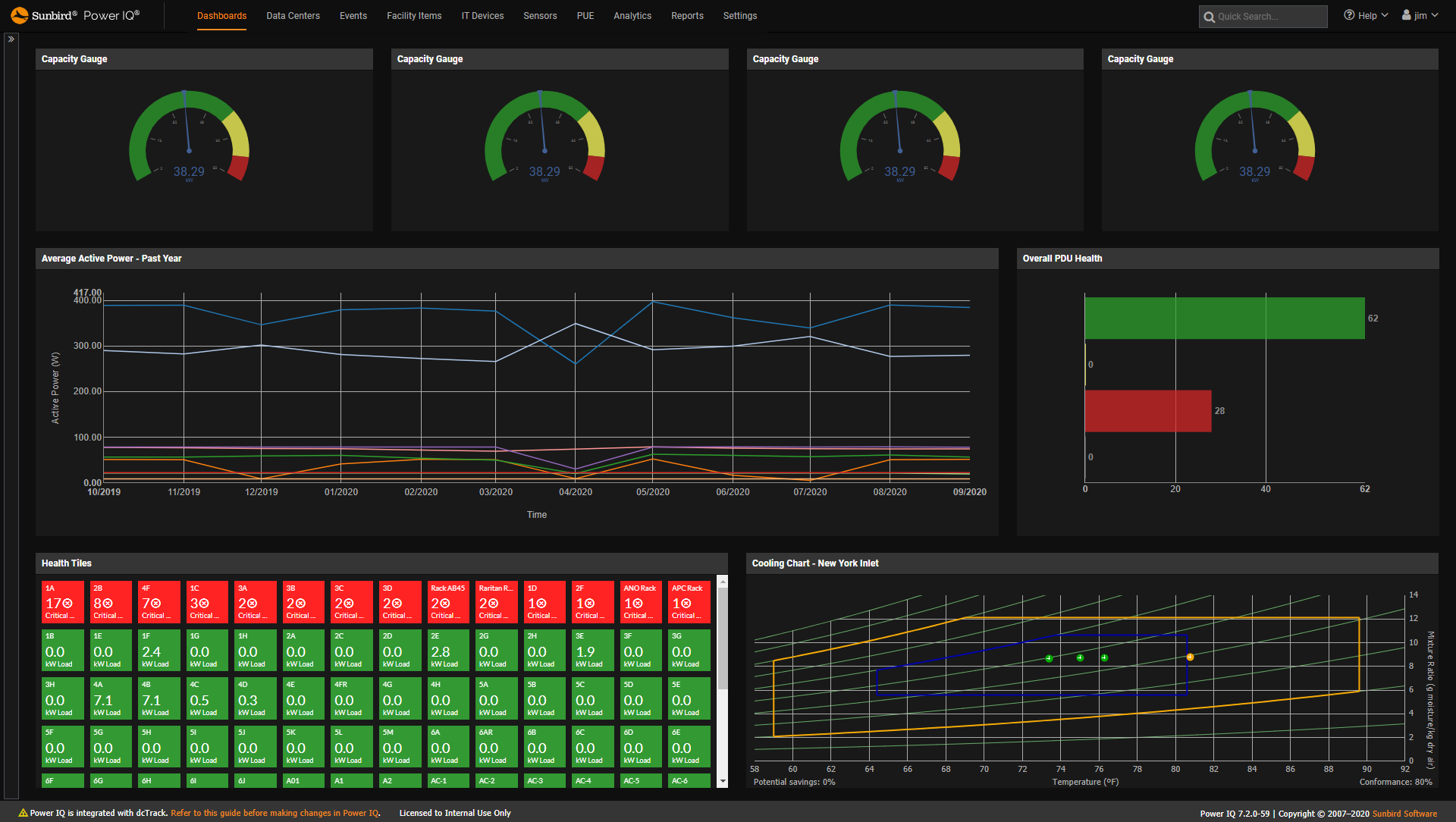Open the Analytics menu item

point(632,15)
